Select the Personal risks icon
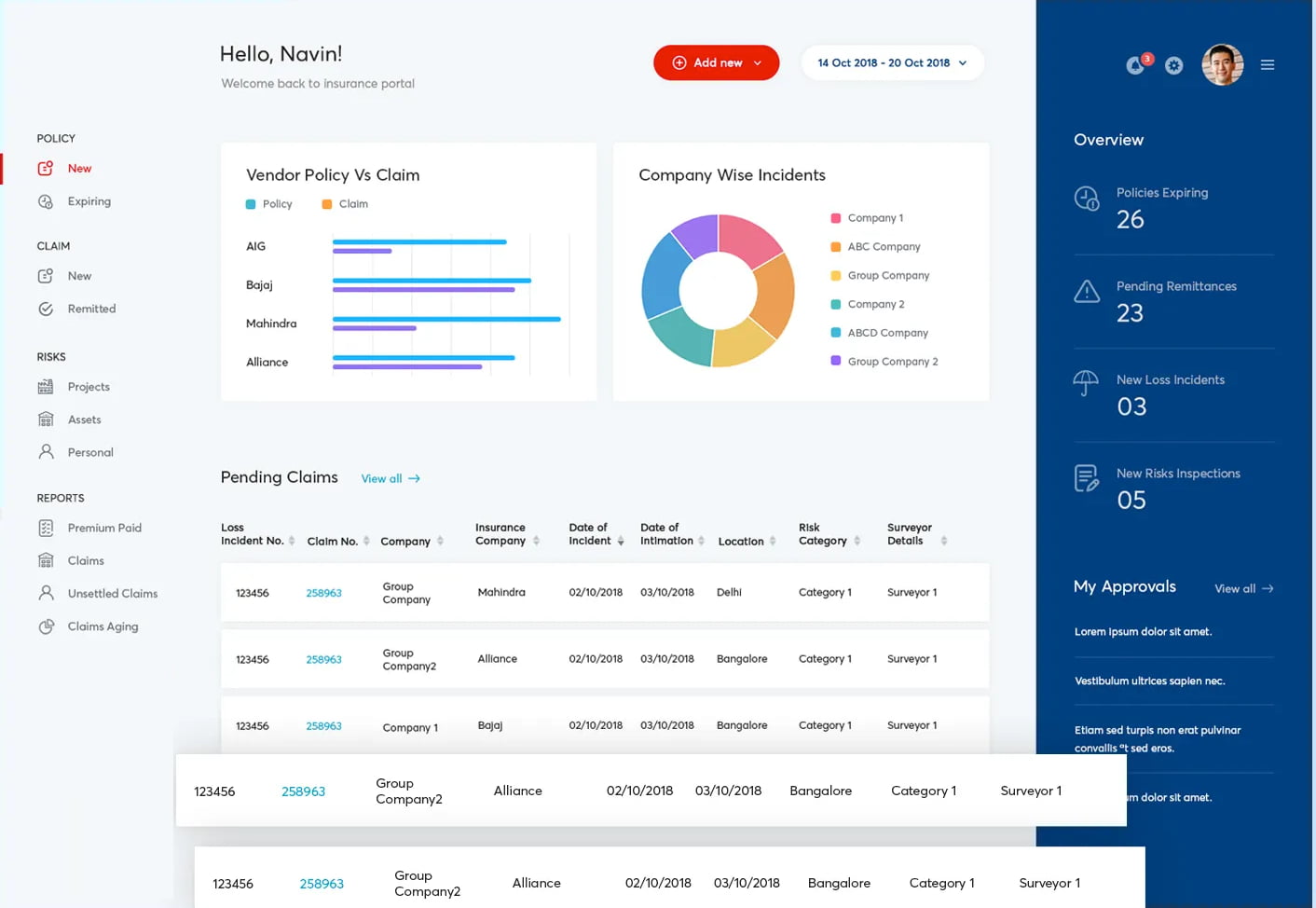The width and height of the screenshot is (1316, 908). pos(47,452)
